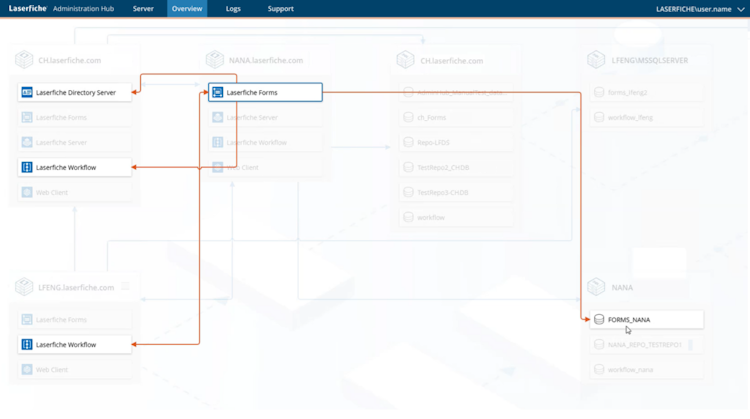Image resolution: width=750 pixels, height=419 pixels.
Task: Select Web Client icon under NANA.laserfiche.com
Action: 218,167
